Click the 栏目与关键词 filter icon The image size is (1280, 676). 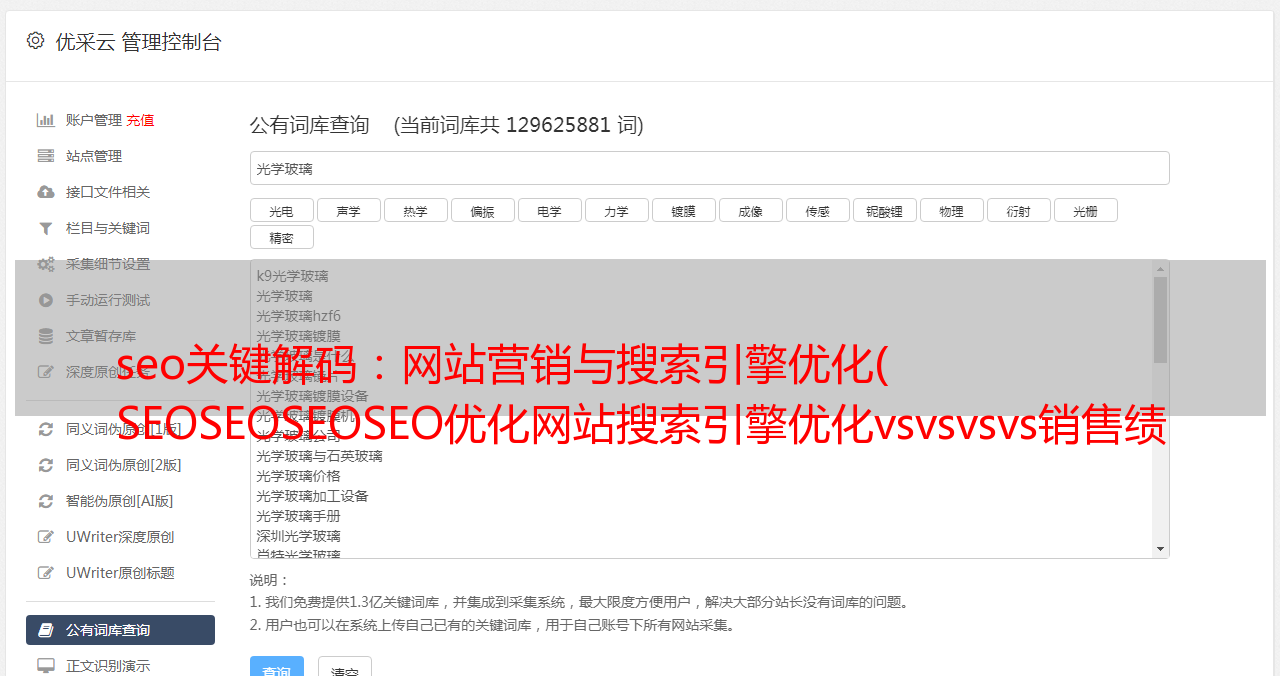(x=46, y=228)
